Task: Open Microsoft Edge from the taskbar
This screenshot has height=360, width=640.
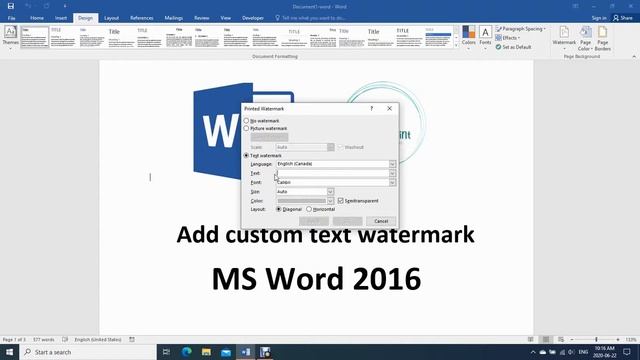Action: click(x=187, y=352)
